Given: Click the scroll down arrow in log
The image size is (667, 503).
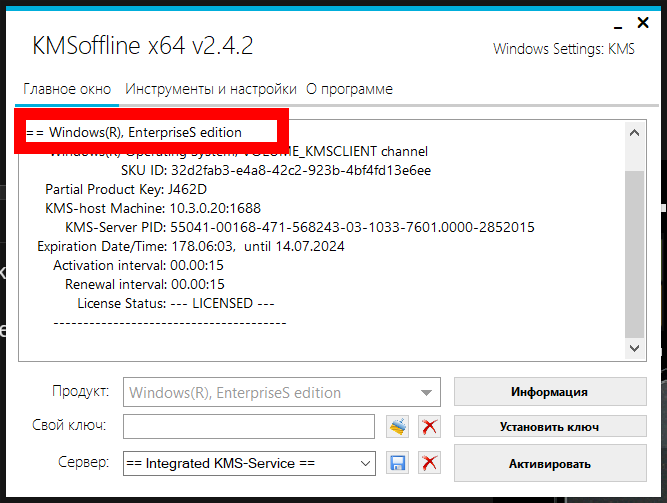Looking at the screenshot, I should [634, 348].
